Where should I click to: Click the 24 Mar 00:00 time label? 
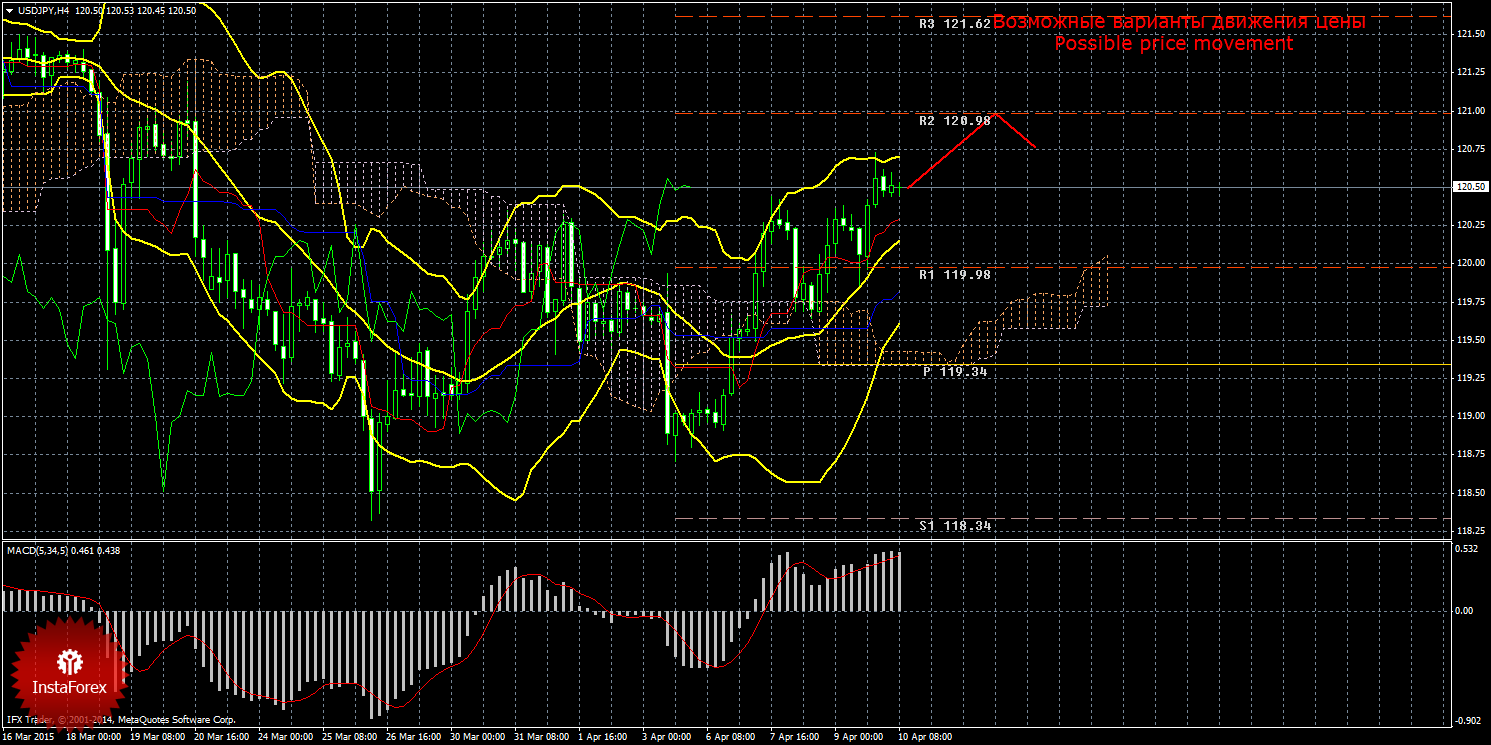[285, 738]
